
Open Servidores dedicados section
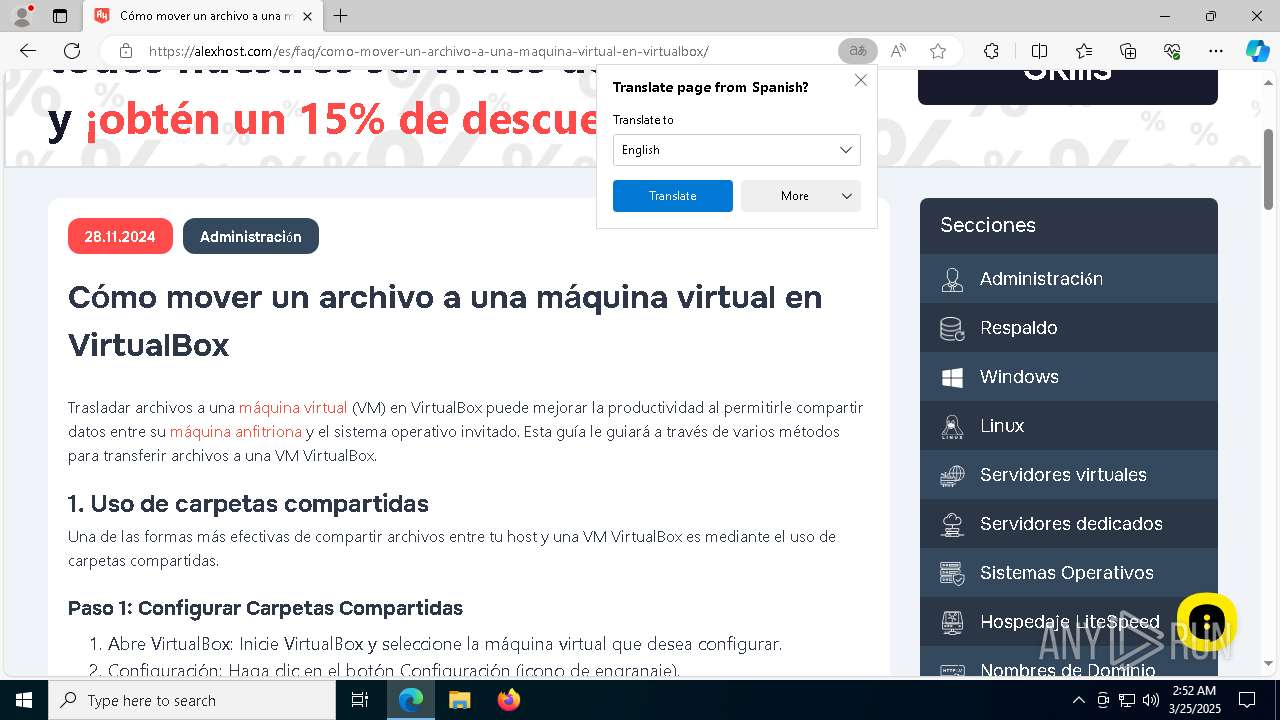(1068, 524)
